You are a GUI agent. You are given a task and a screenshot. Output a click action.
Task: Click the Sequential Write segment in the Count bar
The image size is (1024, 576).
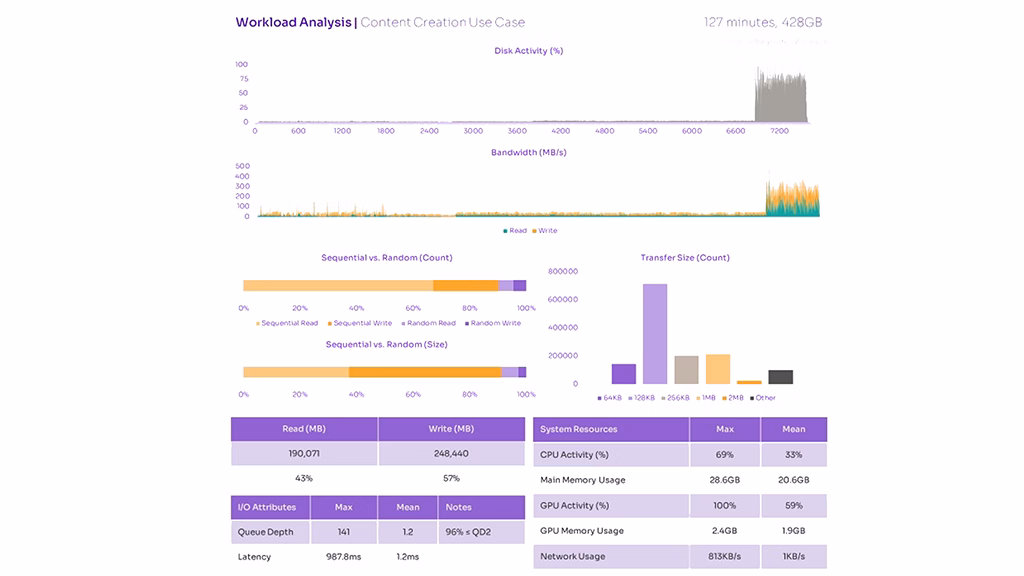tap(466, 285)
